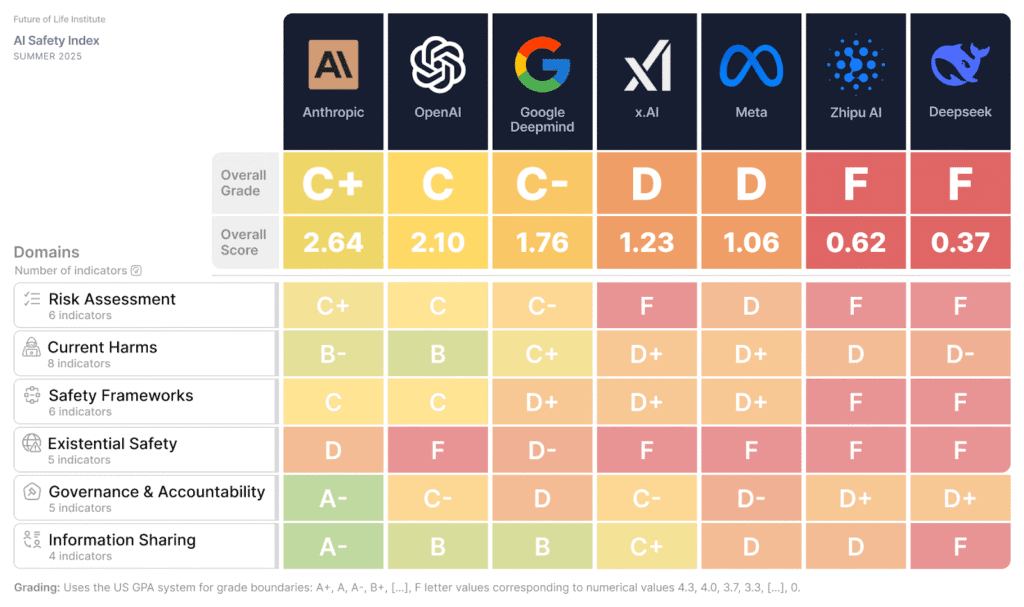Click the icon beside Number of indicators
Image resolution: width=1024 pixels, height=607 pixels.
(137, 270)
